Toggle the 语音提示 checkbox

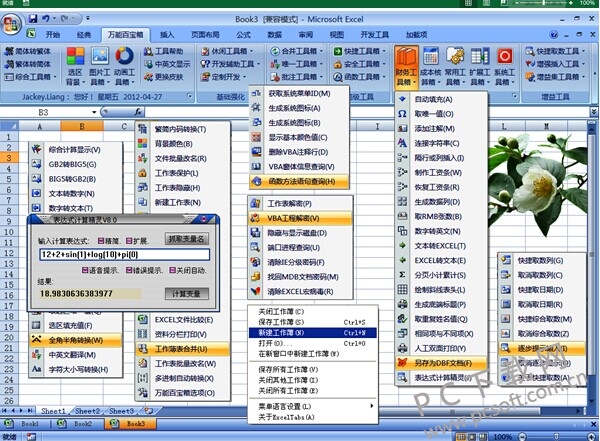(85, 270)
